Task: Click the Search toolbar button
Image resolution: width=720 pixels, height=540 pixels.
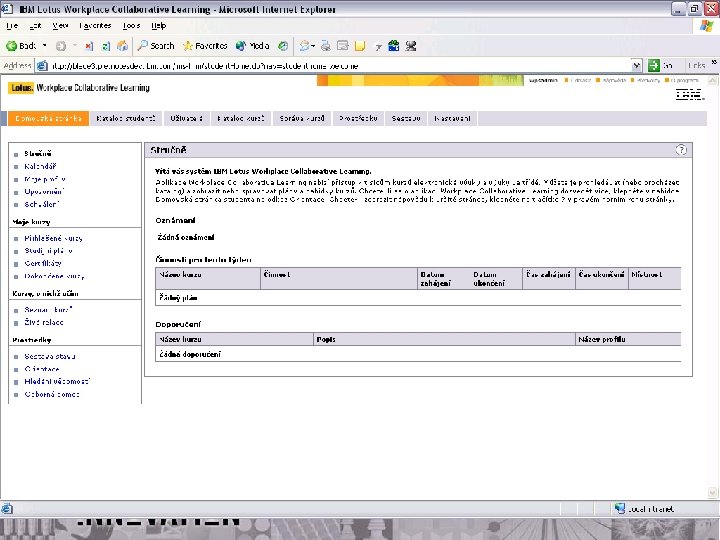Action: [x=156, y=46]
